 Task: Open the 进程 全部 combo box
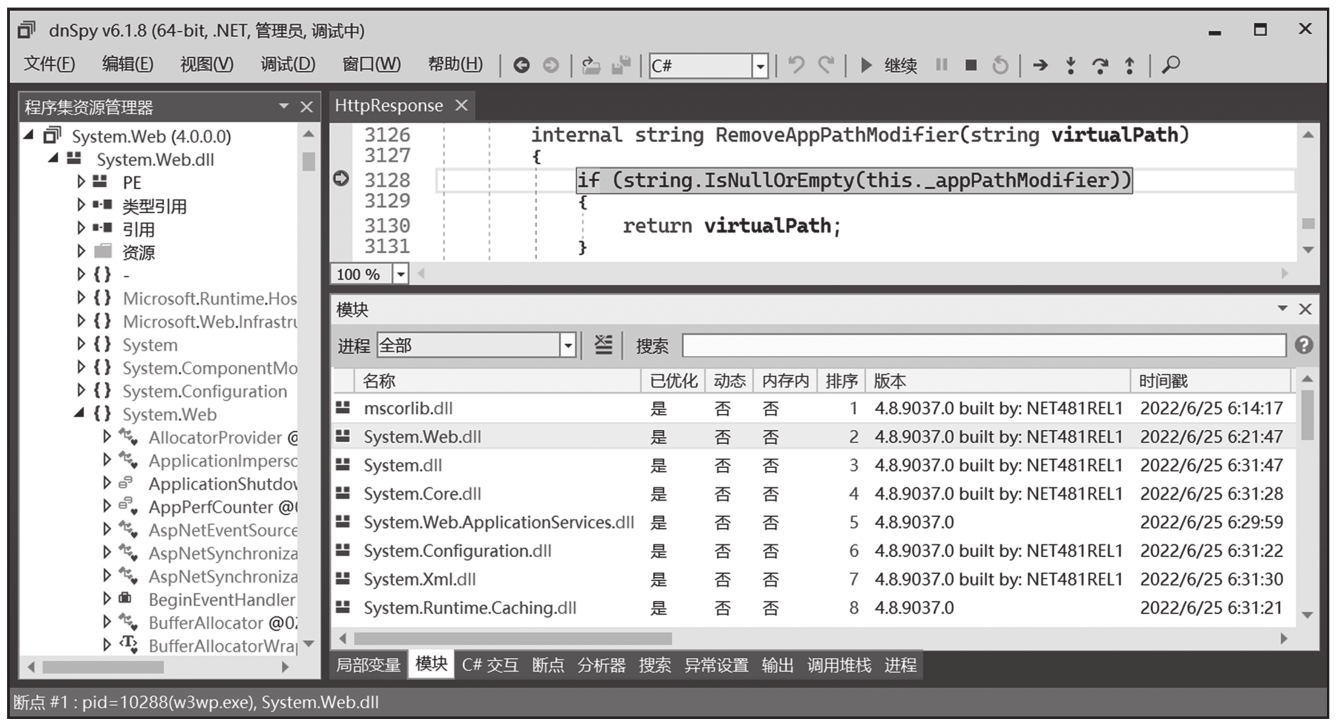tap(477, 345)
